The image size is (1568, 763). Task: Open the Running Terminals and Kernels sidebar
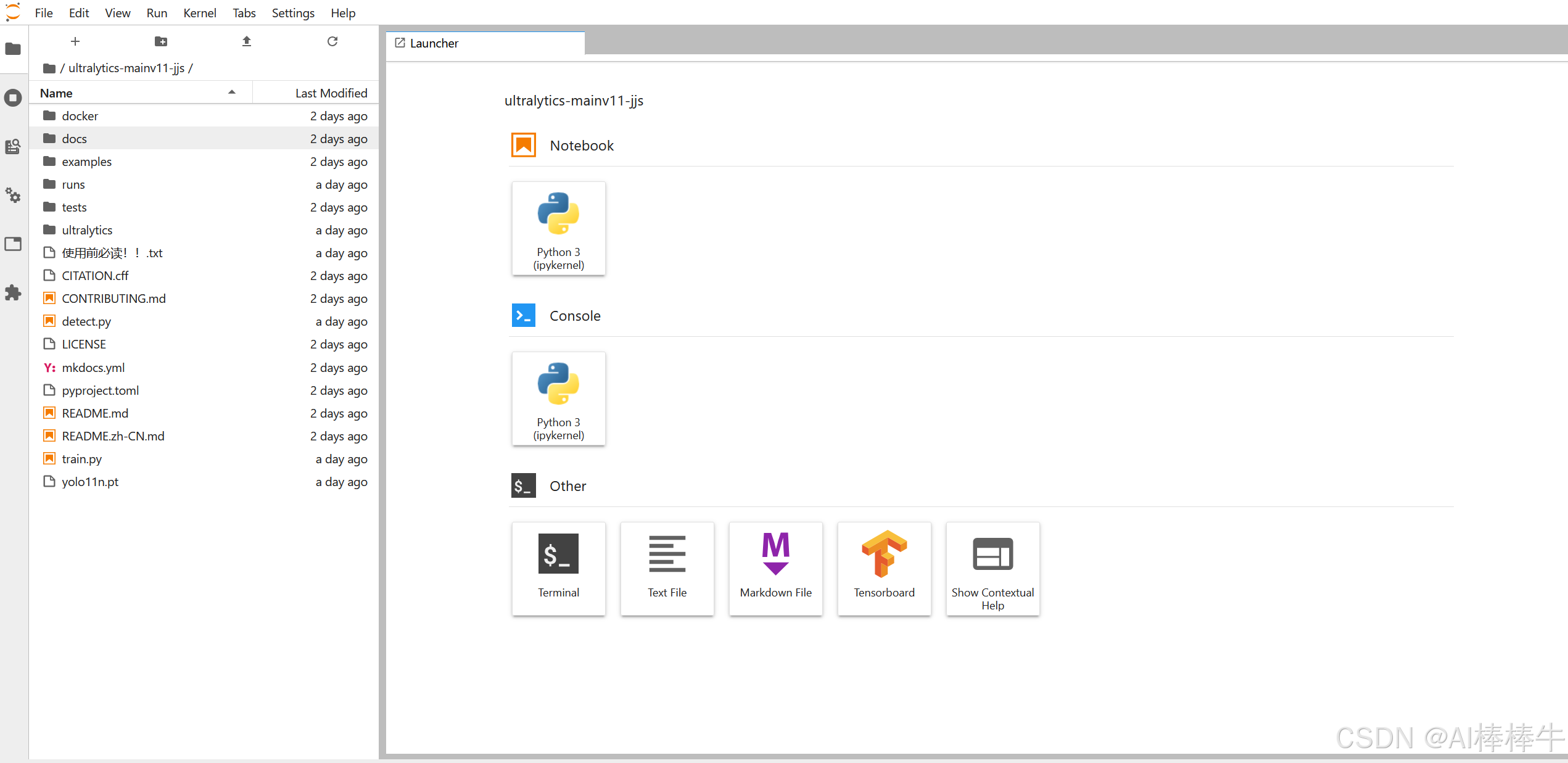coord(13,97)
